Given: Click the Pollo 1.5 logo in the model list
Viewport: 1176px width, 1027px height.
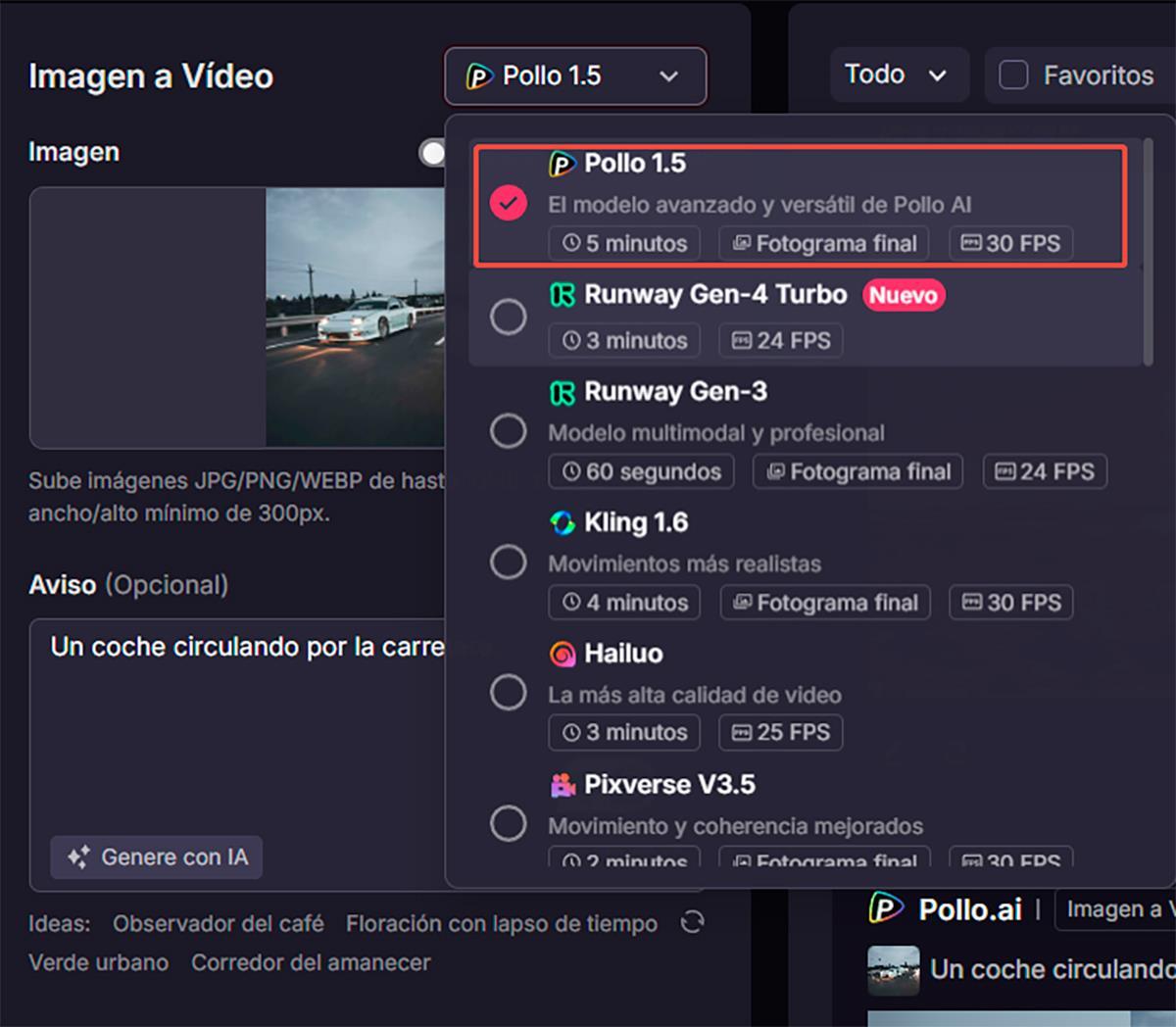Looking at the screenshot, I should (562, 164).
